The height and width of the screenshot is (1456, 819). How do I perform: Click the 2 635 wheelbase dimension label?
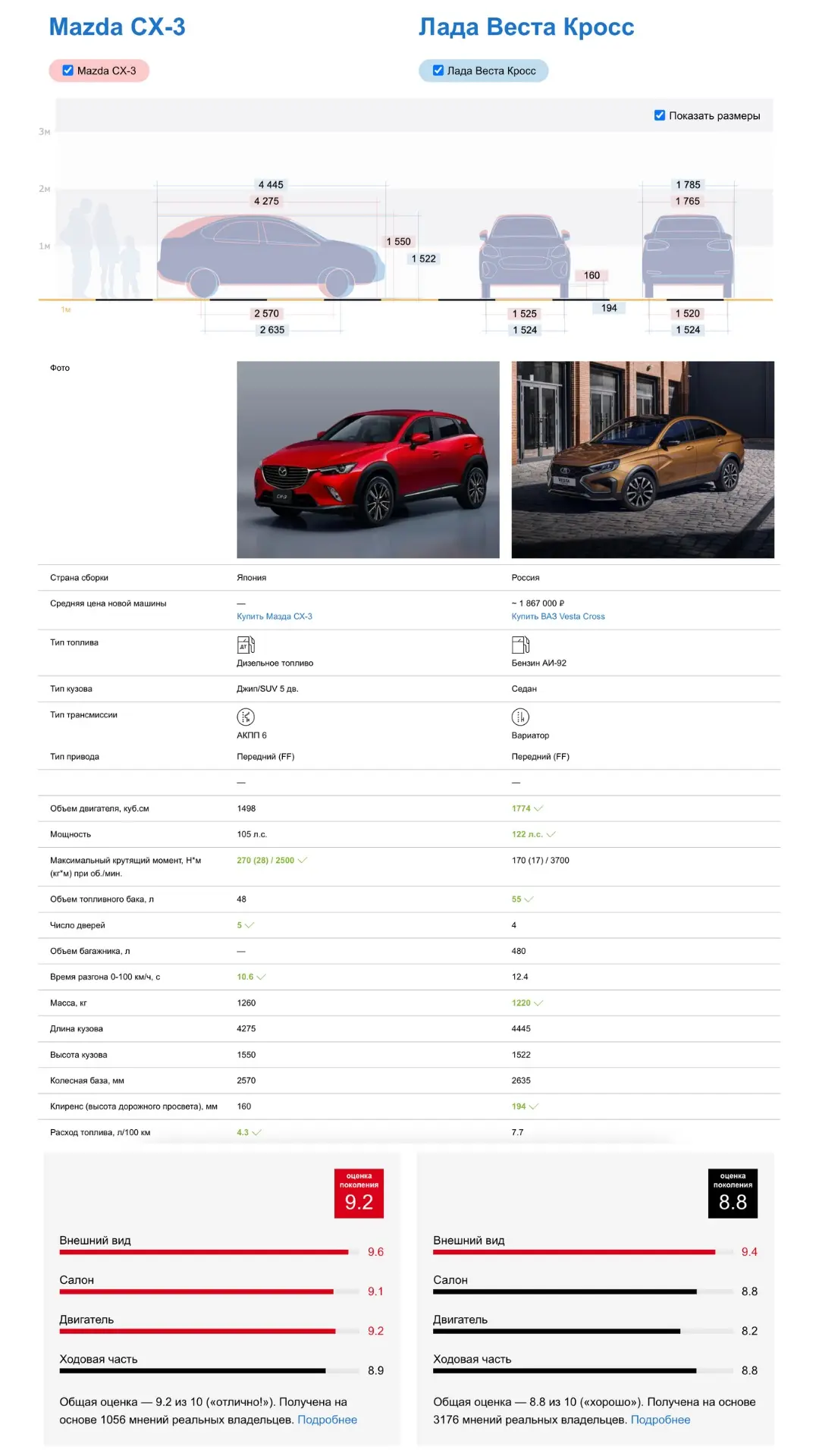click(x=272, y=330)
